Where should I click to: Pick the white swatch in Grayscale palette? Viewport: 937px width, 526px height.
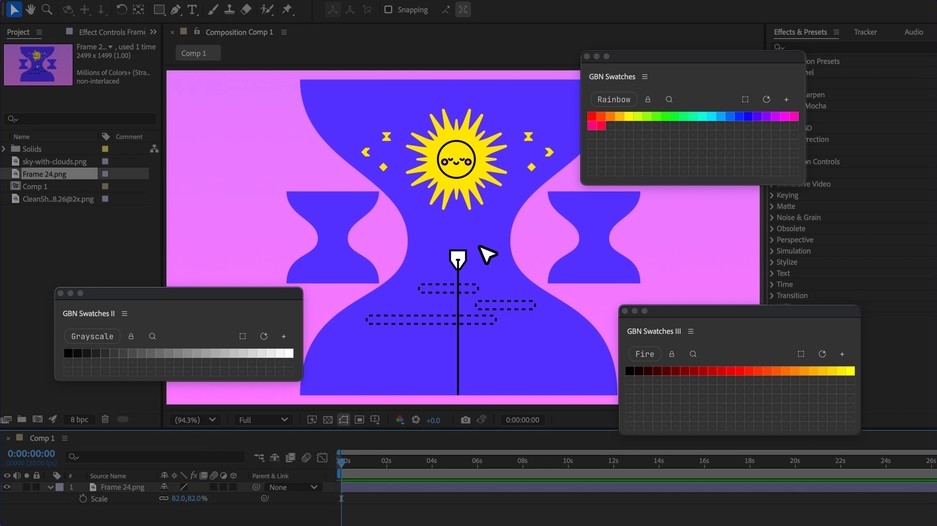click(x=288, y=353)
